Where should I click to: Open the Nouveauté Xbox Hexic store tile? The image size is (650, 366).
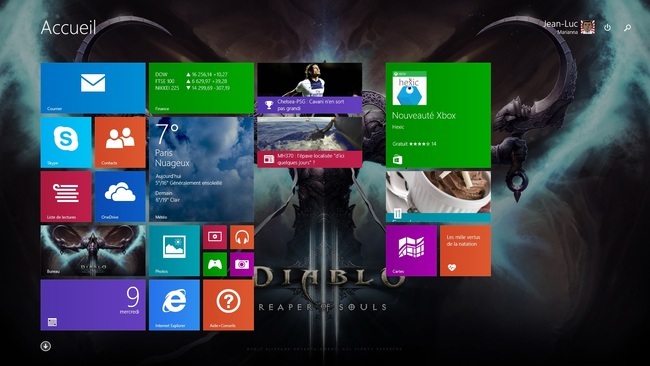tap(438, 115)
